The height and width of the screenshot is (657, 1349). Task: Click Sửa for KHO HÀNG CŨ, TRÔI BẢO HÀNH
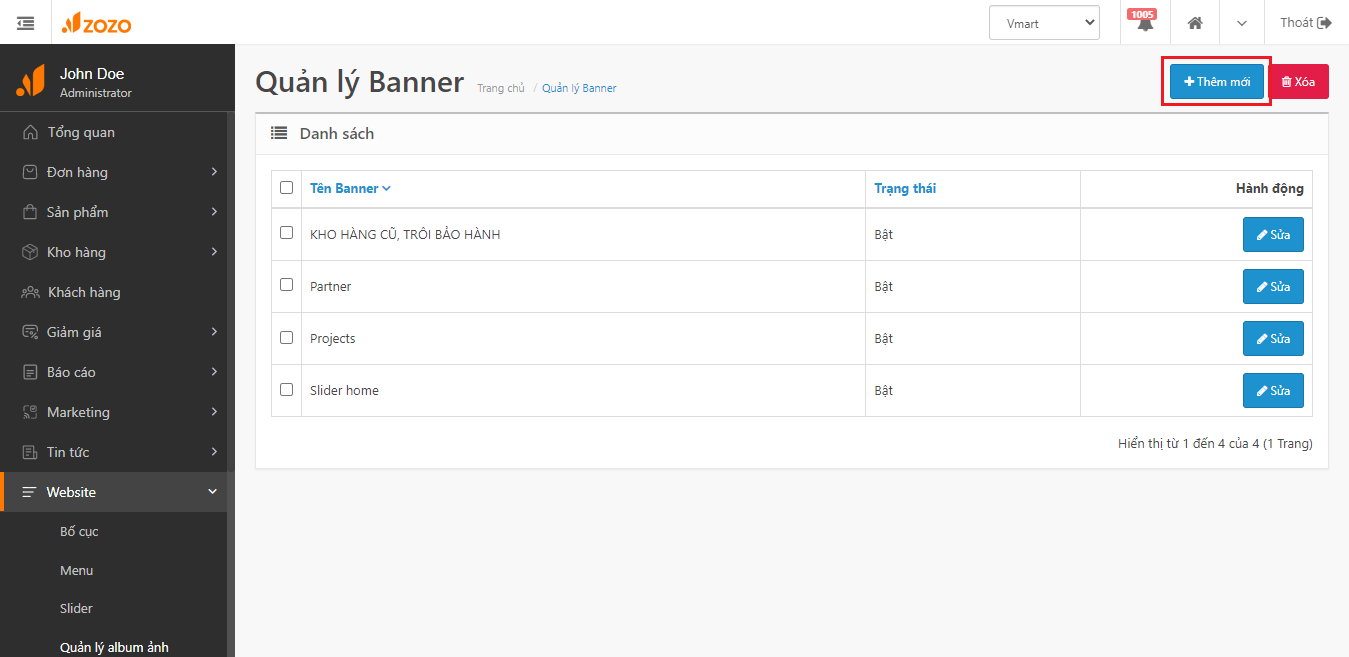point(1273,234)
